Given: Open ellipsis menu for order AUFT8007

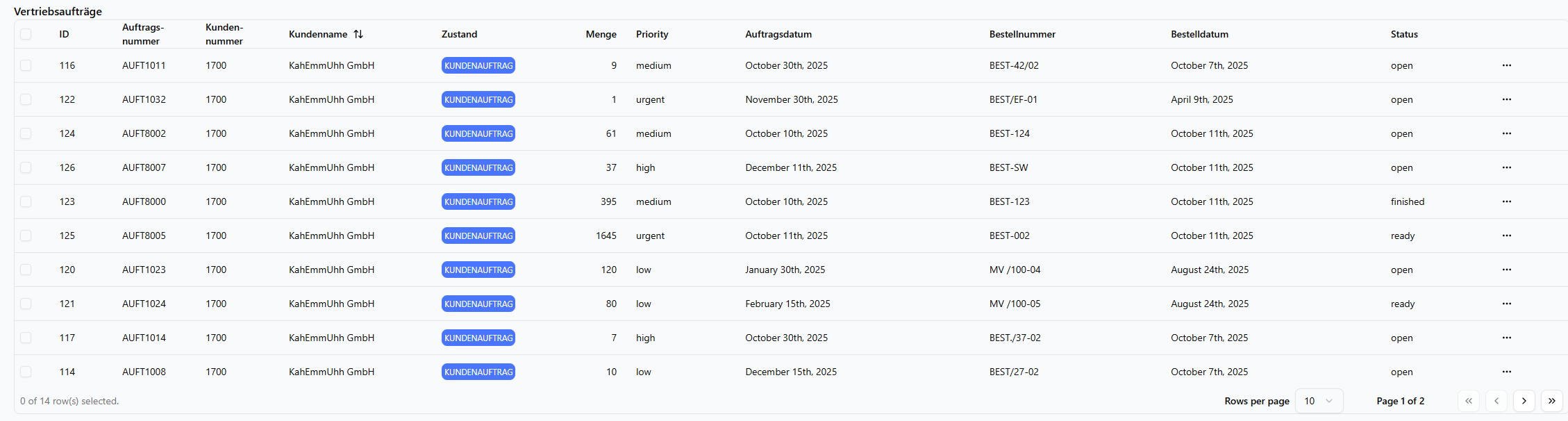Looking at the screenshot, I should point(1506,167).
